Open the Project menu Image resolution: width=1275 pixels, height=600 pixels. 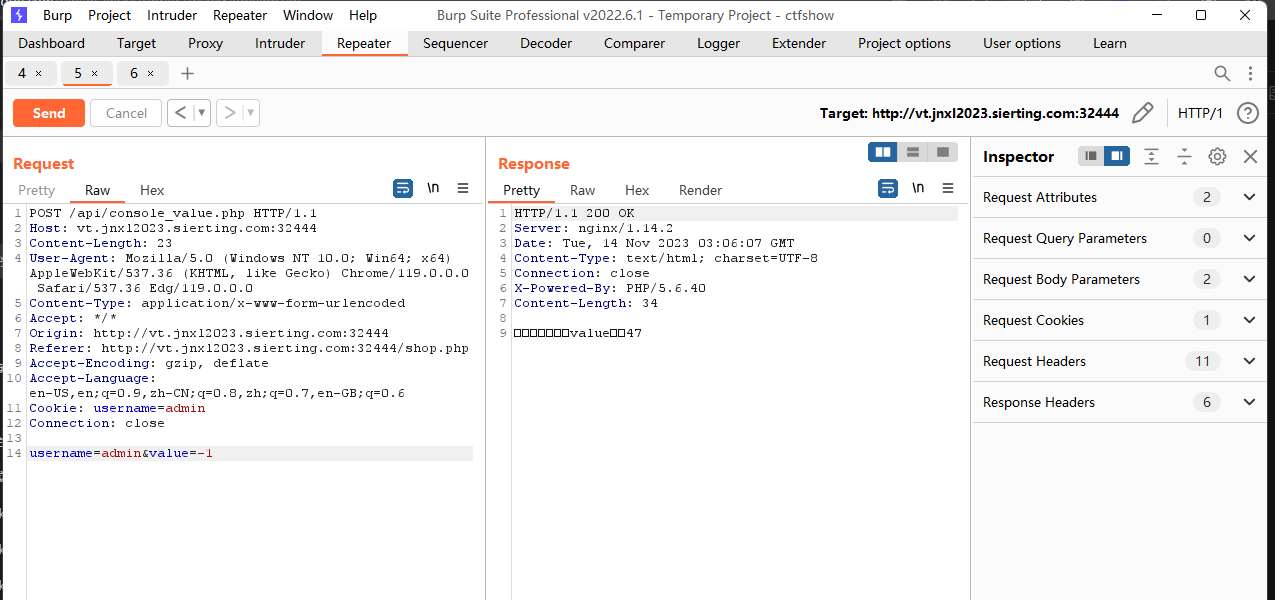click(x=109, y=15)
